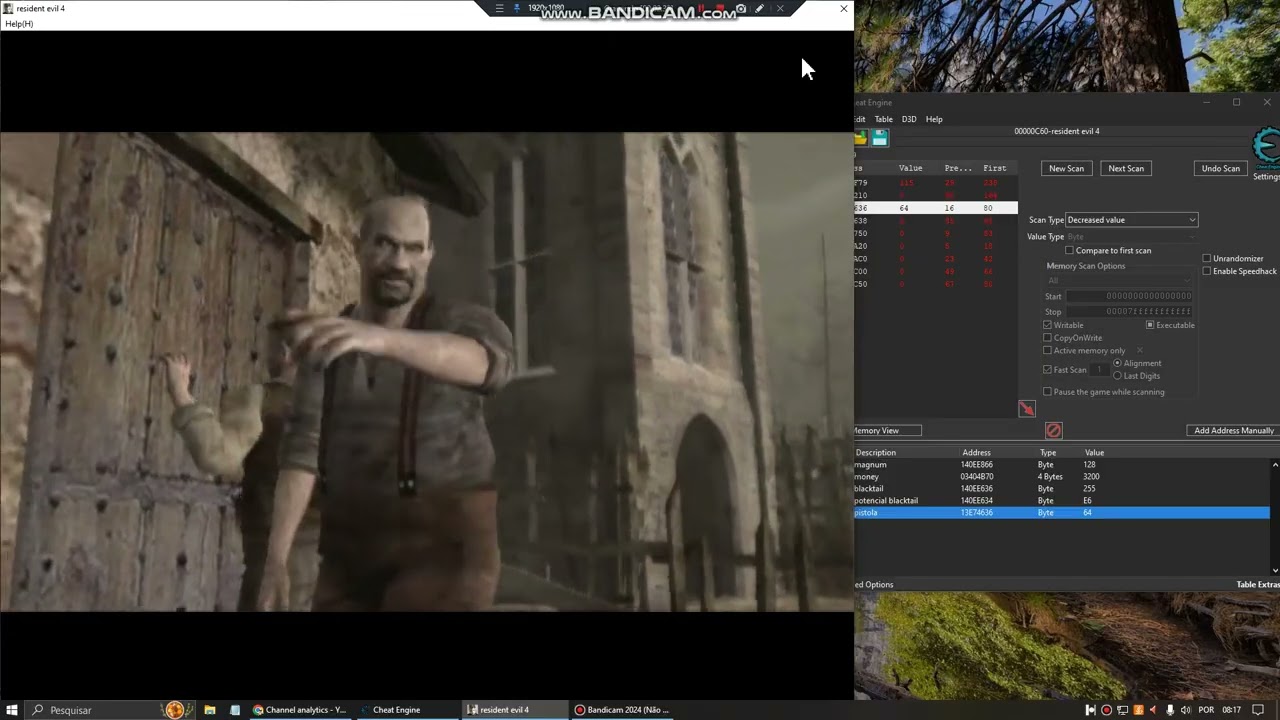Open memory region 'All' dropdown
This screenshot has height=720, width=1280.
pos(1120,280)
